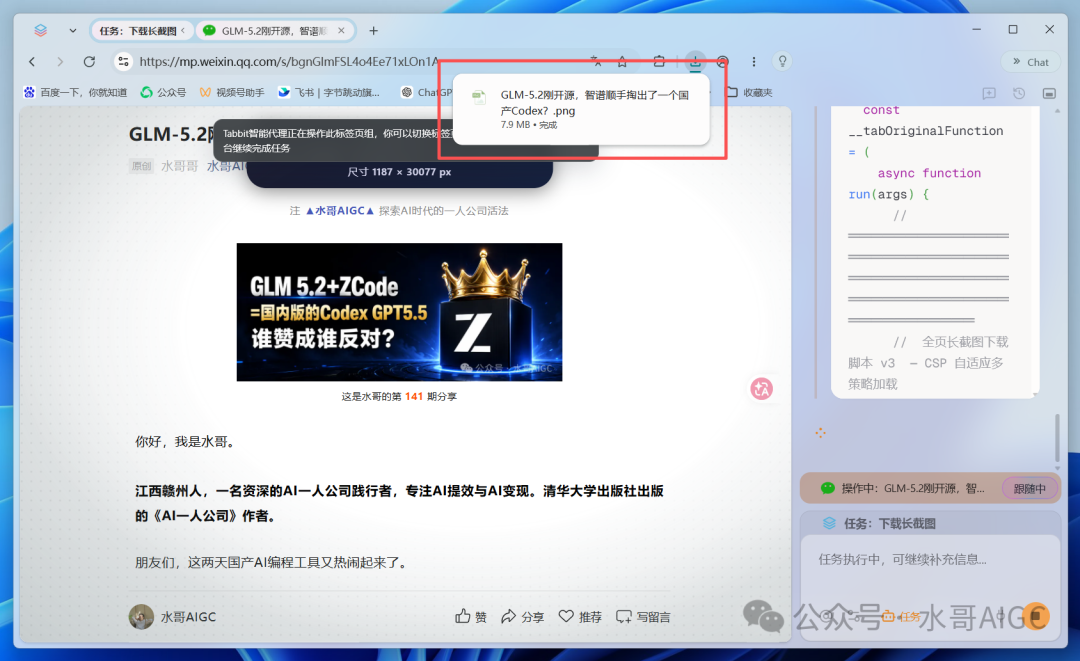The height and width of the screenshot is (661, 1080).
Task: Click 操作中: GLM-5.2刚开源 status bar
Action: click(x=929, y=488)
